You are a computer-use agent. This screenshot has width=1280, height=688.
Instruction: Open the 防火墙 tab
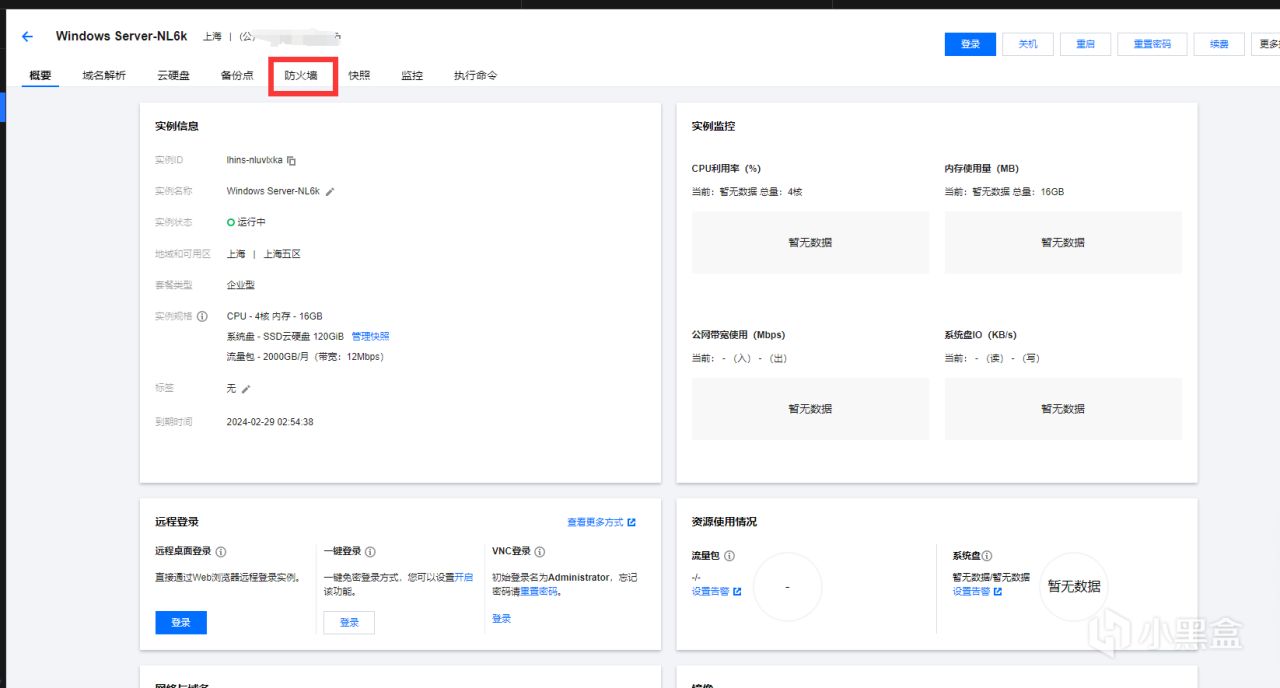[301, 75]
